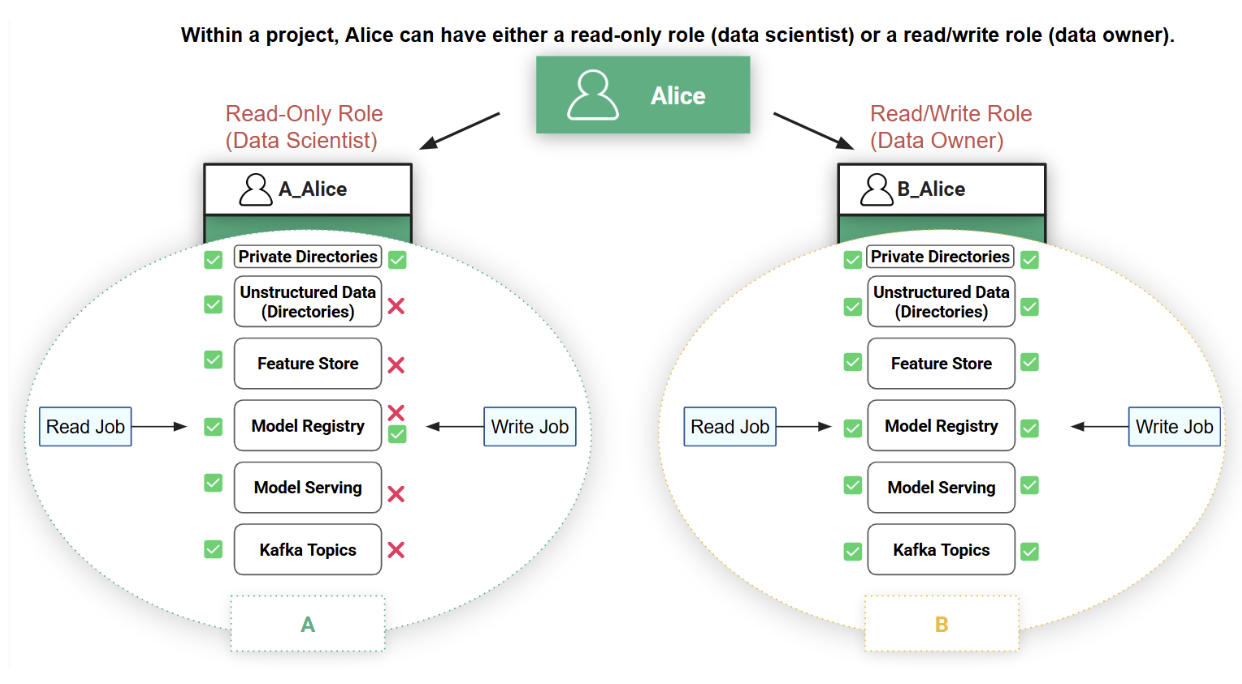The width and height of the screenshot is (1242, 684).
Task: Click red X beside Kafka Topics in A
Action: 396,550
